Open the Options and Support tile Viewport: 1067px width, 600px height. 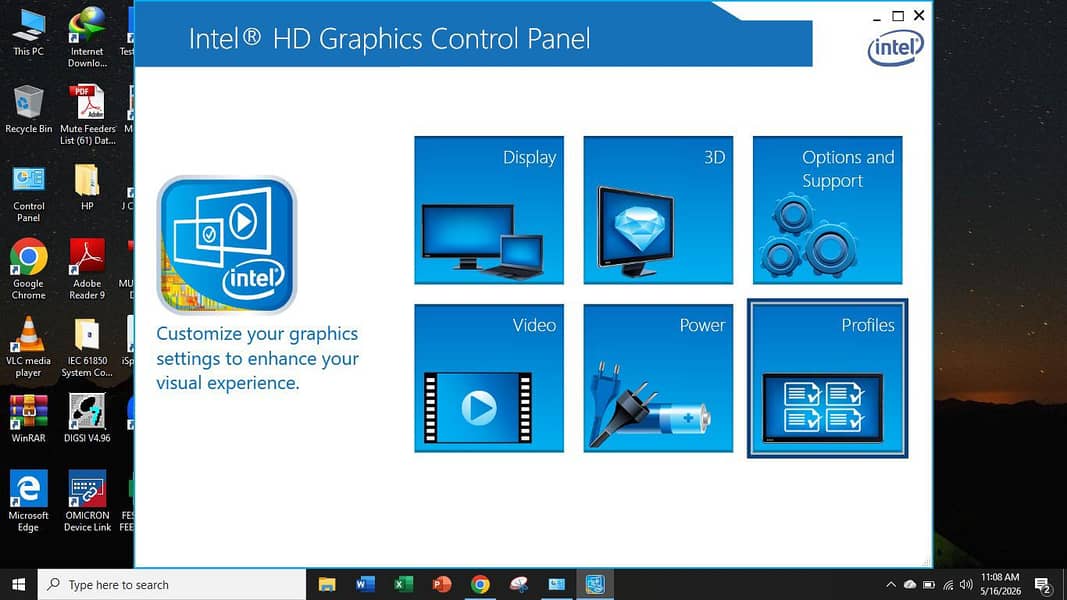click(827, 210)
